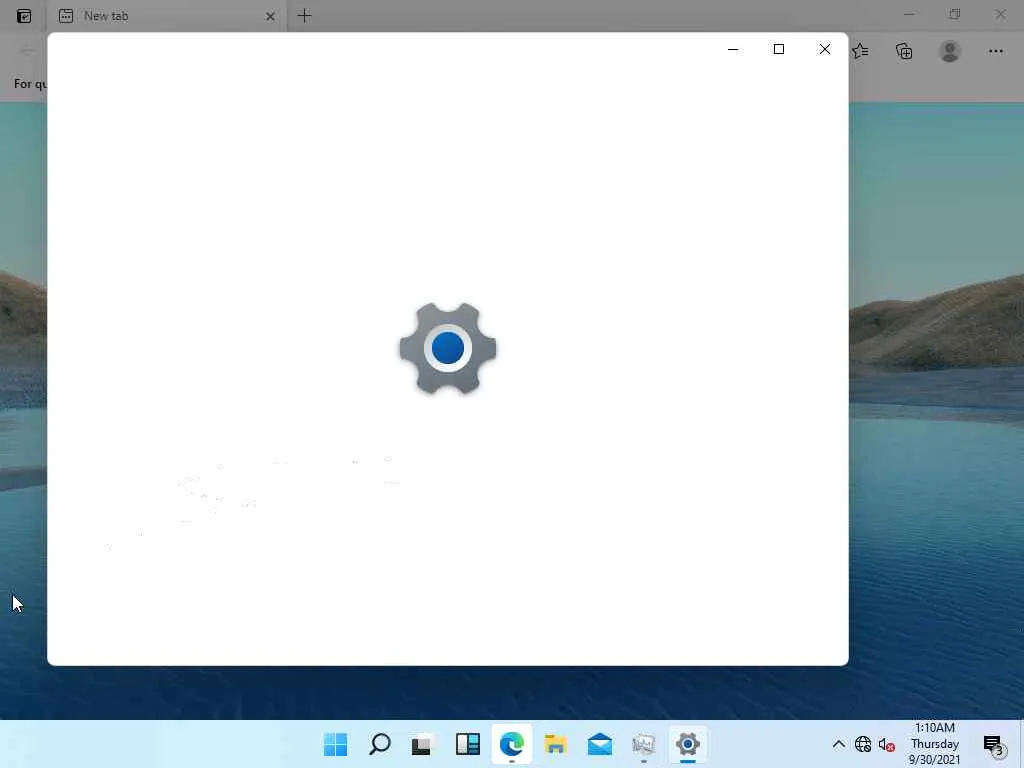Close the Edge browser window
This screenshot has height=768, width=1024.
point(1000,14)
